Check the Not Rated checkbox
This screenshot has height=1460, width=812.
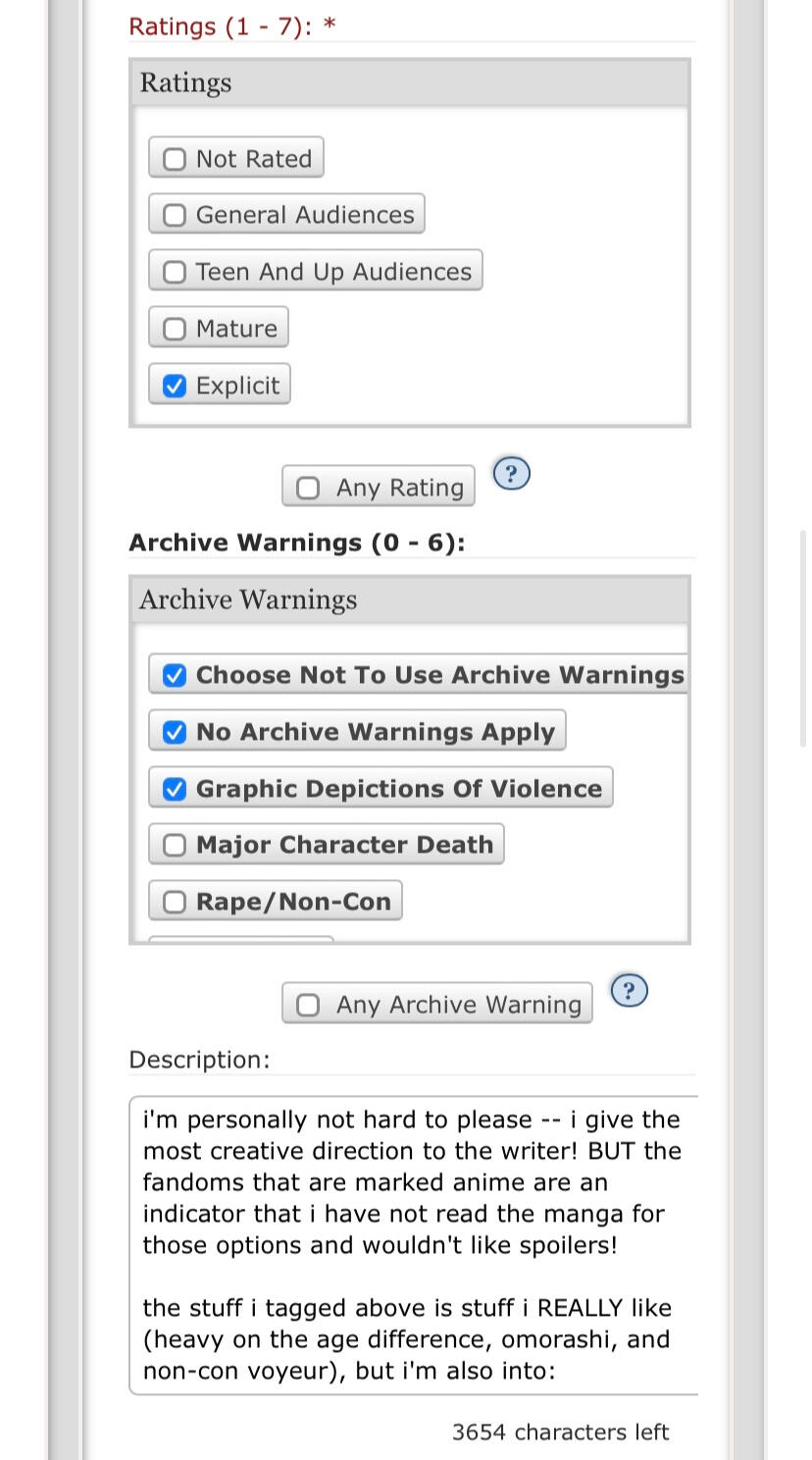pyautogui.click(x=175, y=159)
